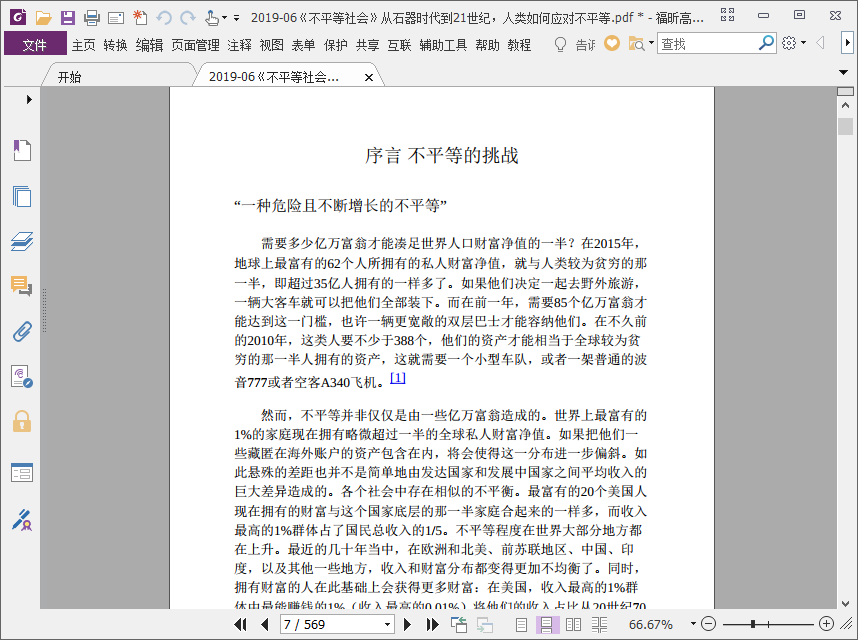Open the 辅助工具 ribbon tab
Screen dimensions: 858x640
(443, 45)
